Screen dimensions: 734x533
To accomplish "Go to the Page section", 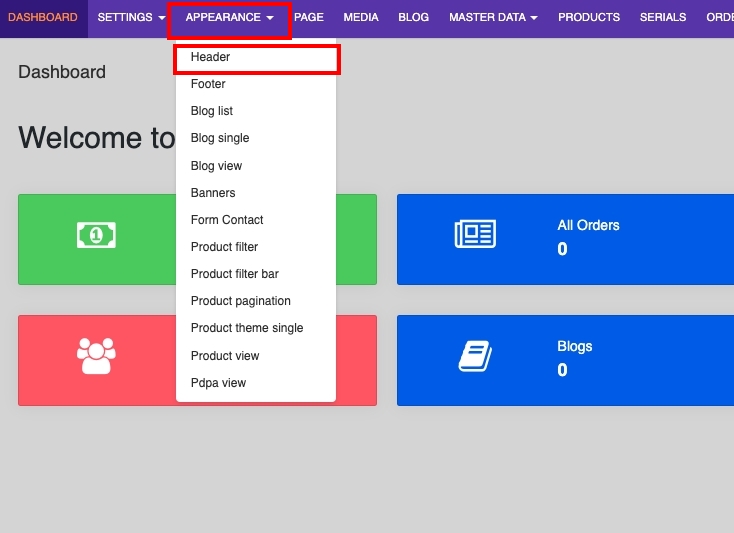I will click(x=308, y=17).
